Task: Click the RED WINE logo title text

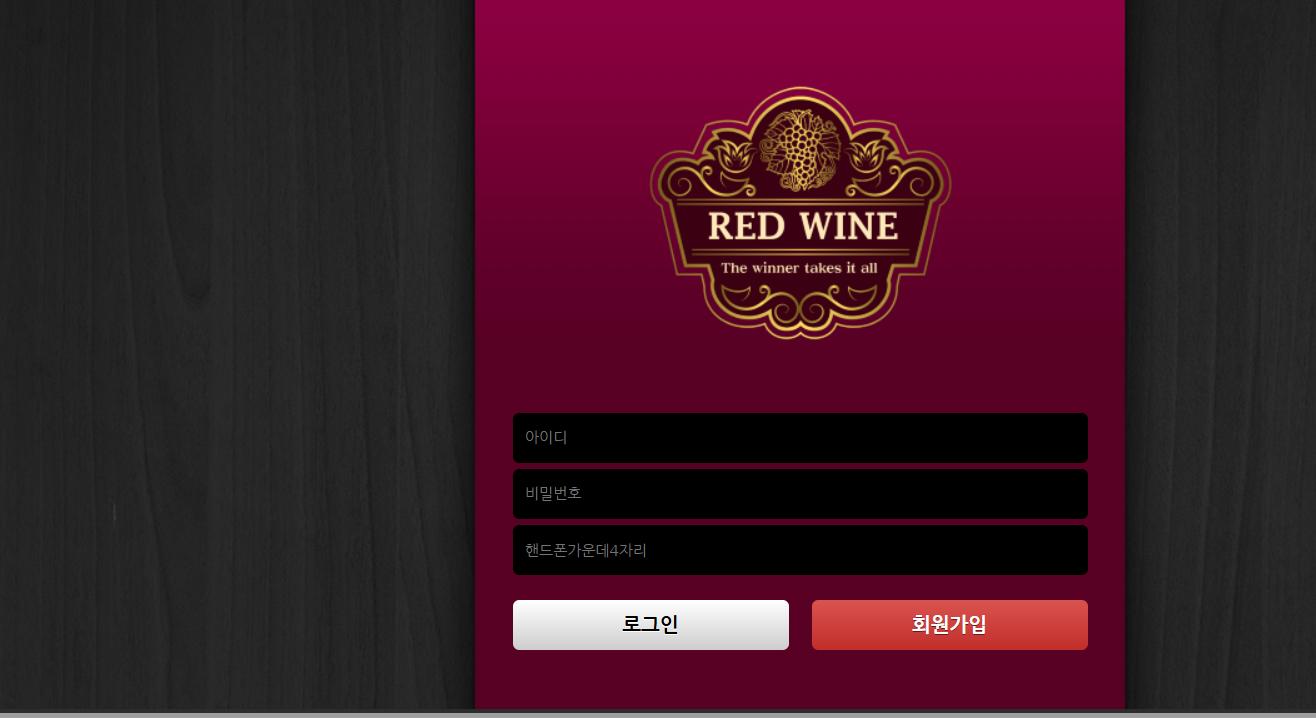Action: pos(802,227)
